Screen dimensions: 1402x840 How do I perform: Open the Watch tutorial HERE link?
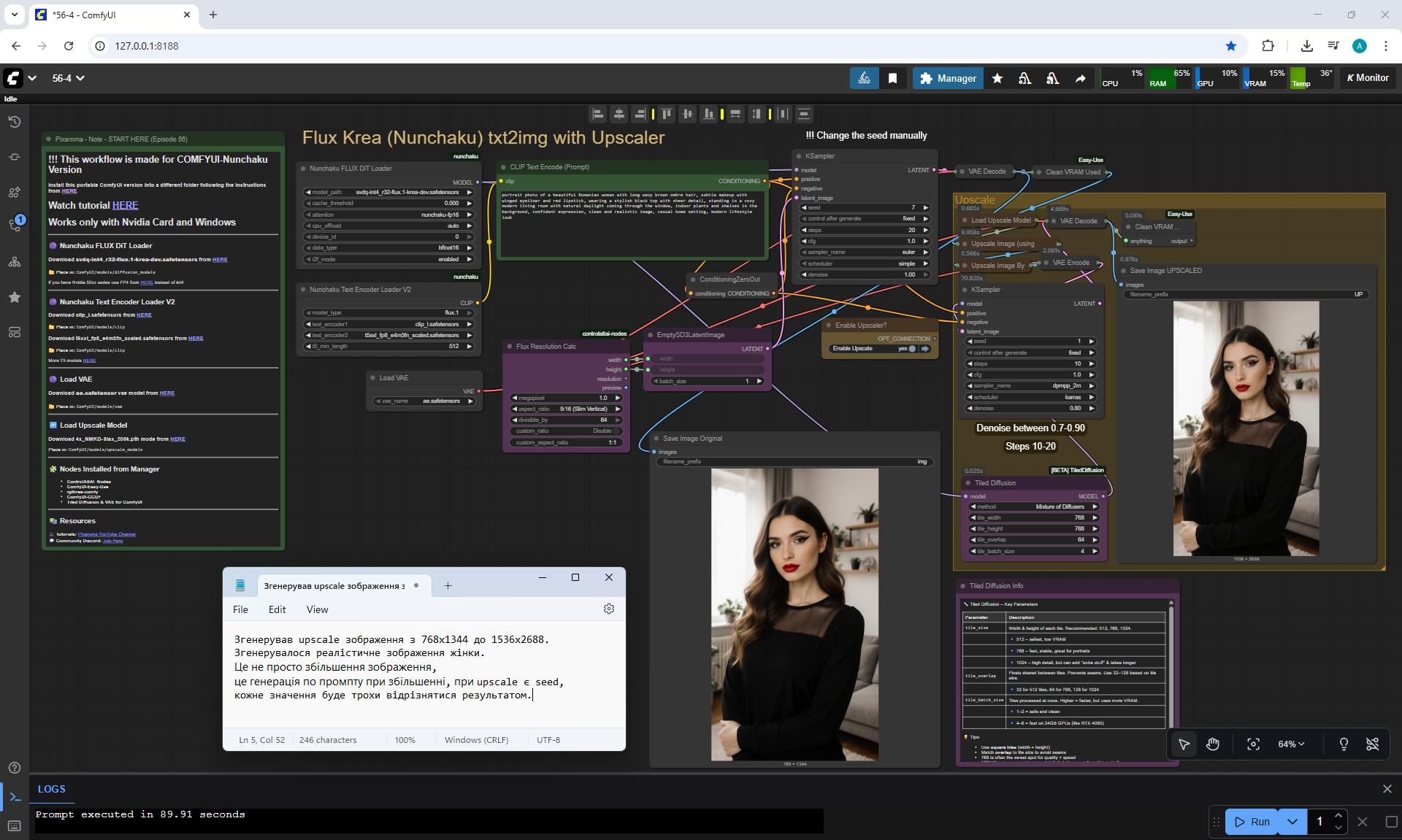[x=125, y=206]
